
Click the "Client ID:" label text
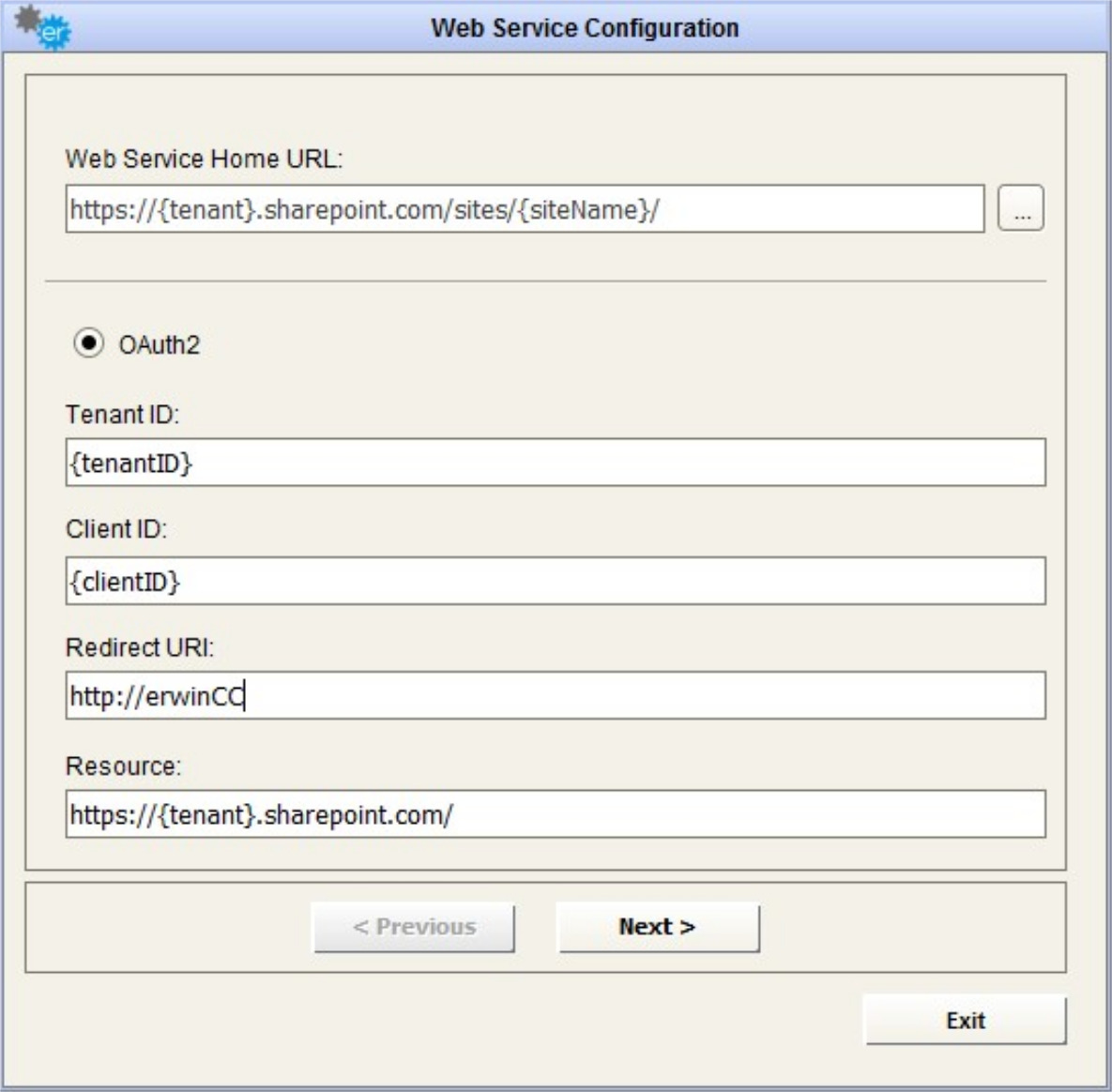click(x=116, y=529)
